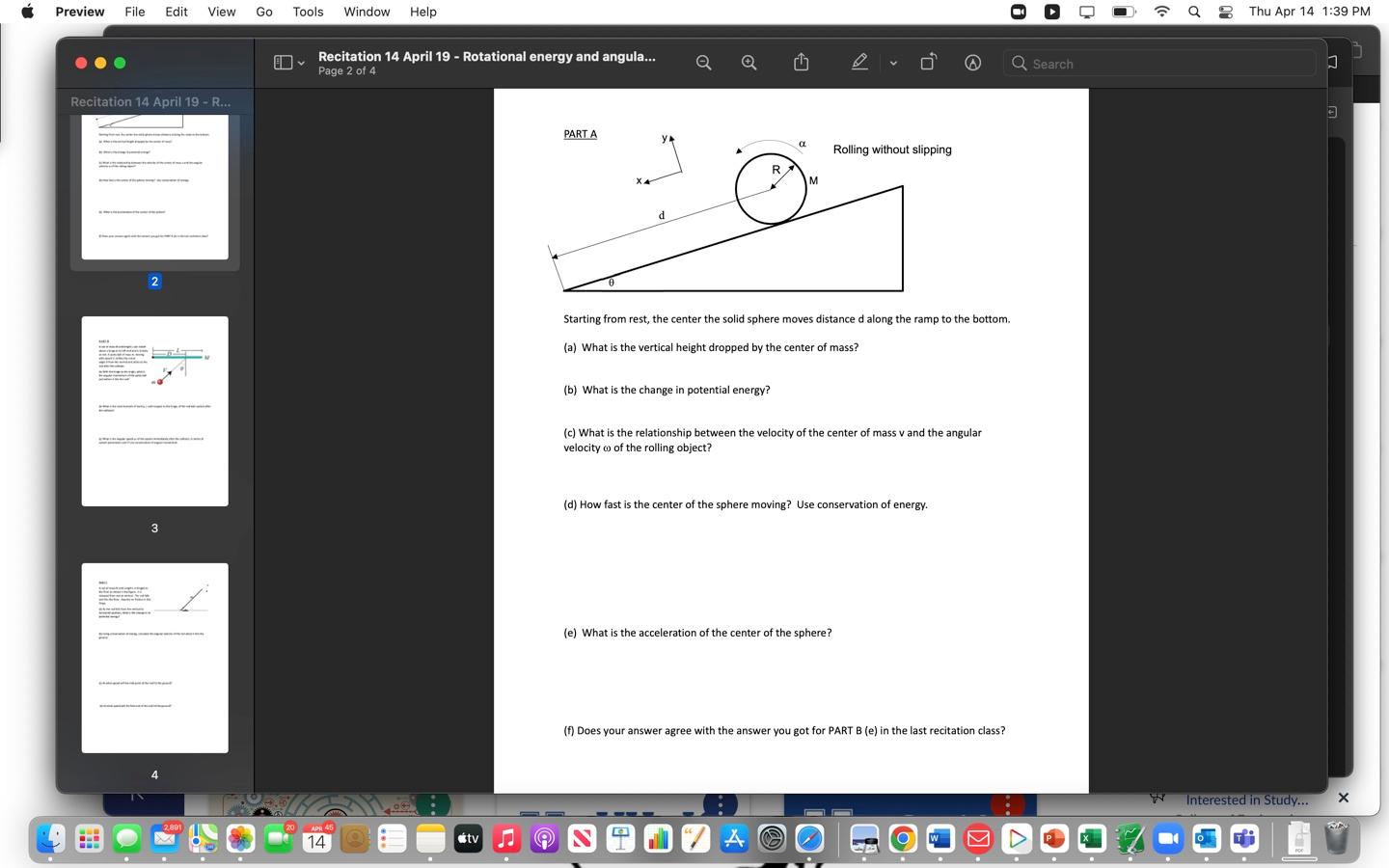The height and width of the screenshot is (868, 1389).
Task: Rotate the current page
Action: [928, 63]
